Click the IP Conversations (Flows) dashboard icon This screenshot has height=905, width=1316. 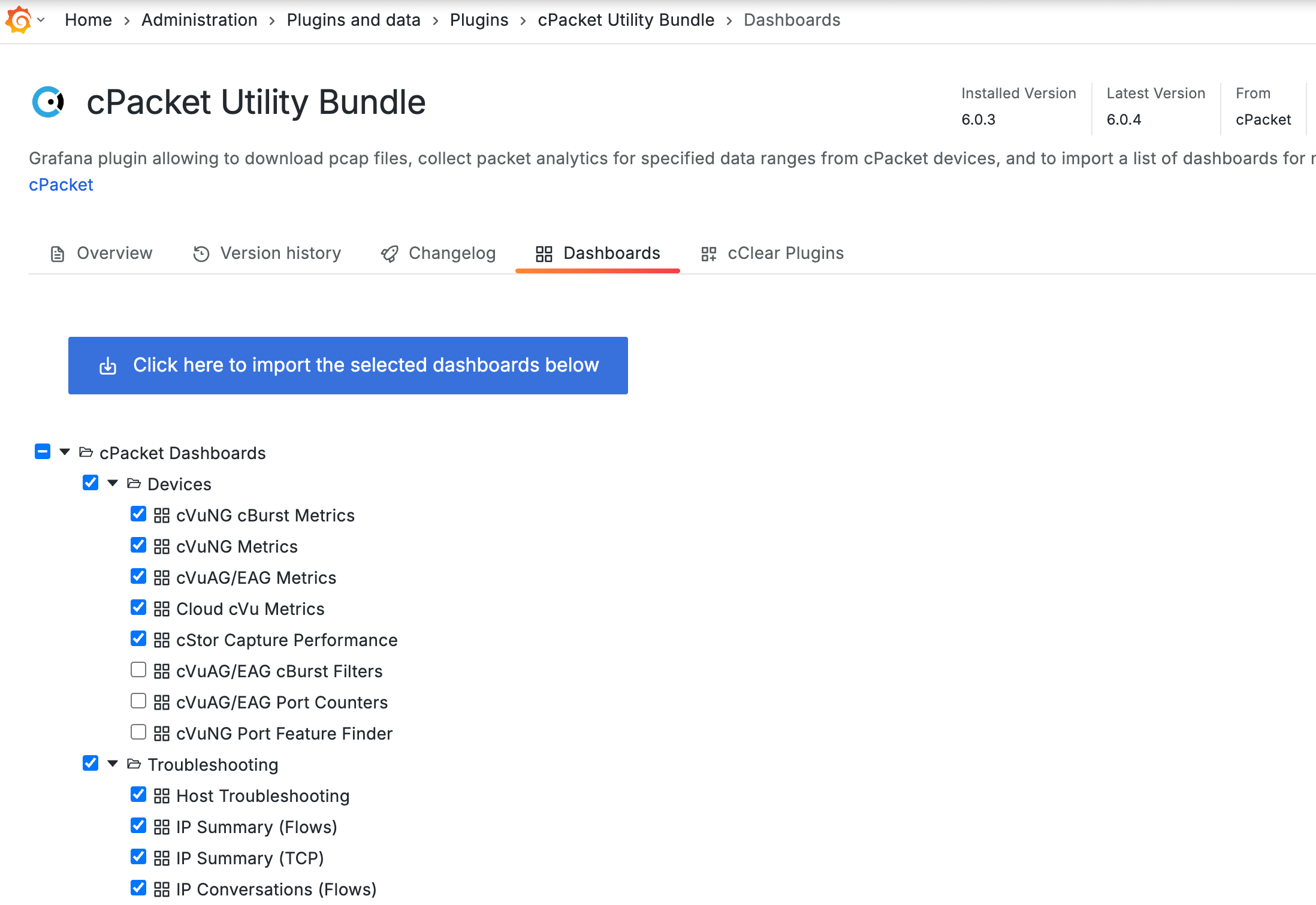pyautogui.click(x=162, y=889)
